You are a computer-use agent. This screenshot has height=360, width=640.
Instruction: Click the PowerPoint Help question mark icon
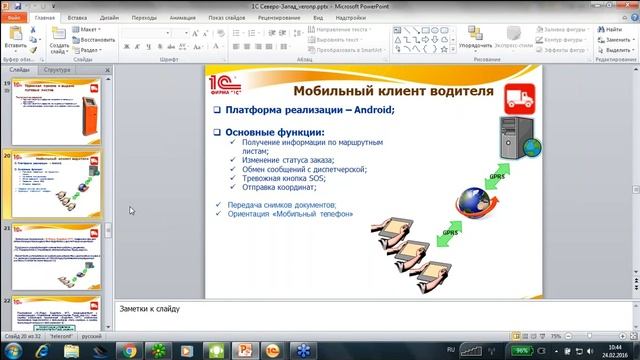[635, 18]
